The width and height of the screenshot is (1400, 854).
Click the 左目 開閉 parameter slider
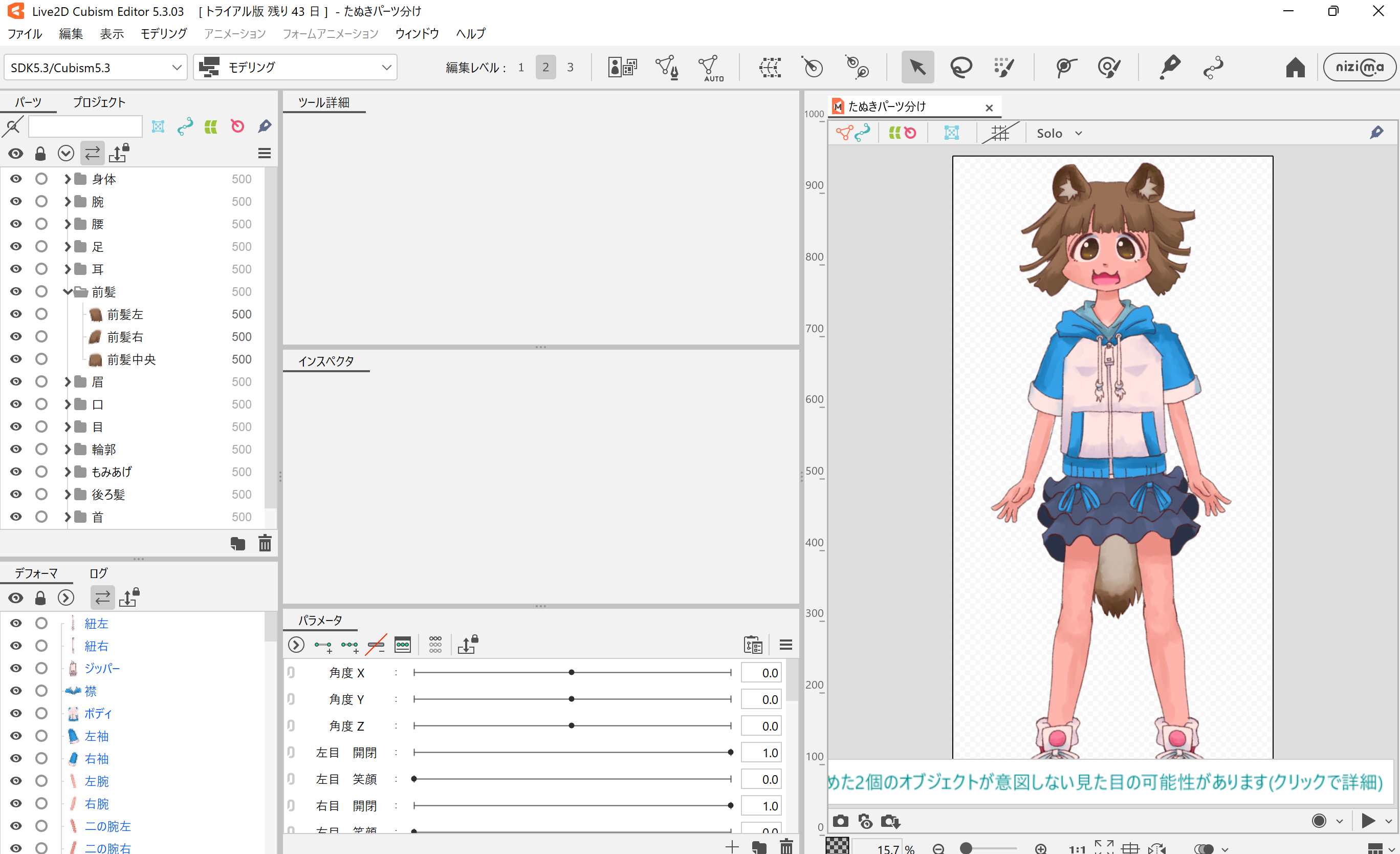click(x=572, y=752)
